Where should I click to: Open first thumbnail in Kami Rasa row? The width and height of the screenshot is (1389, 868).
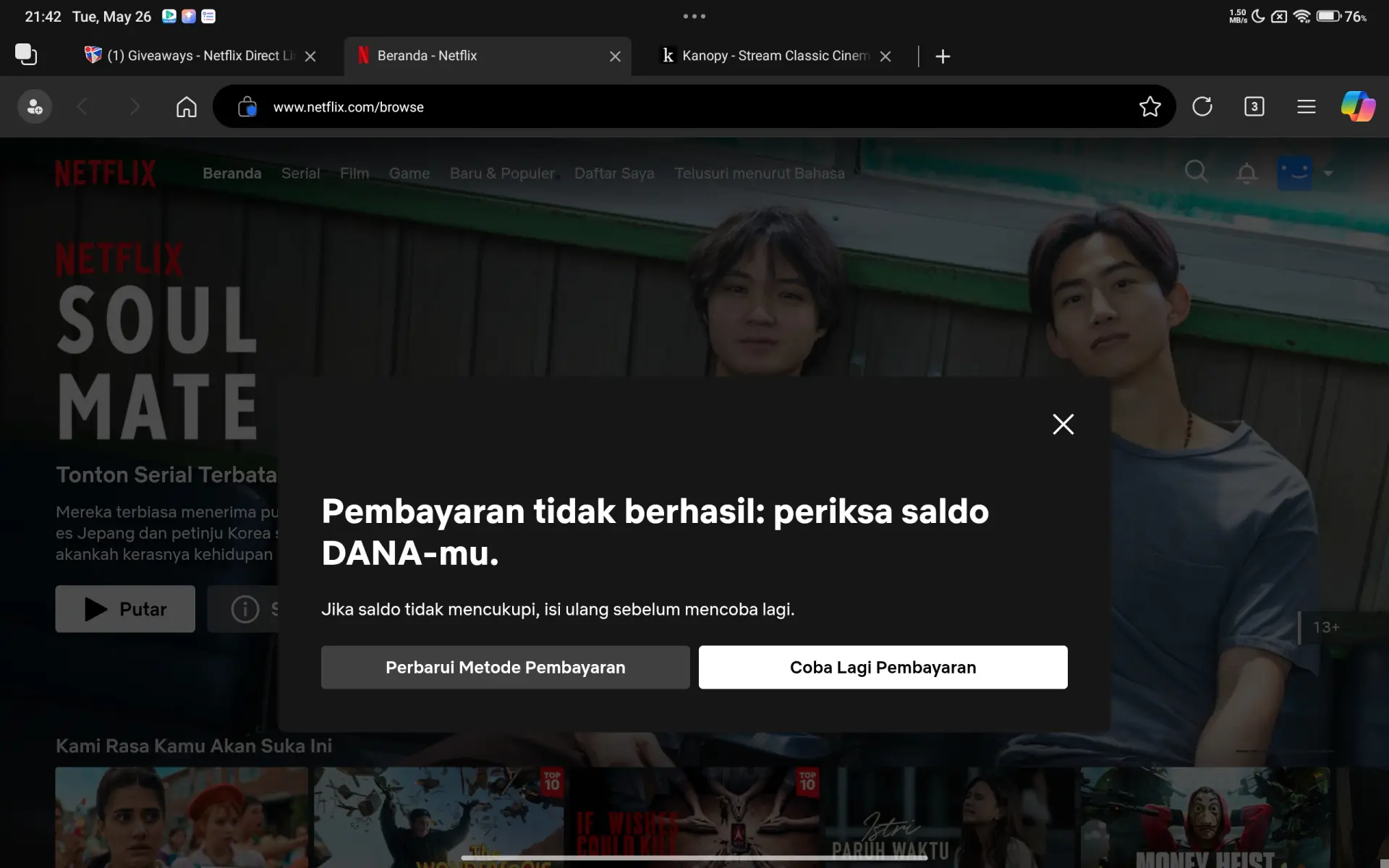pos(182,817)
